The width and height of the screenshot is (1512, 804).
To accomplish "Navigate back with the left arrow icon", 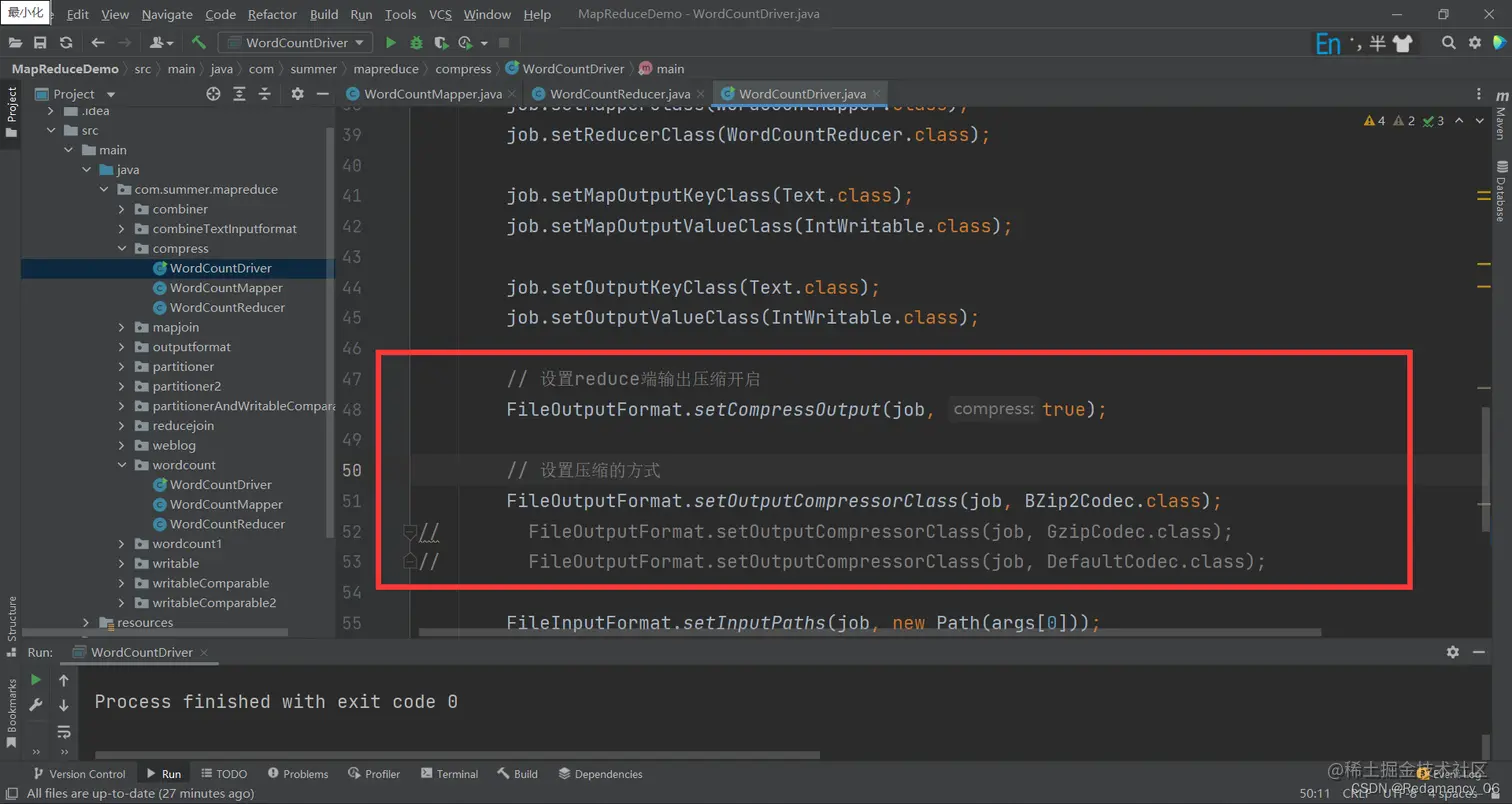I will (x=97, y=43).
